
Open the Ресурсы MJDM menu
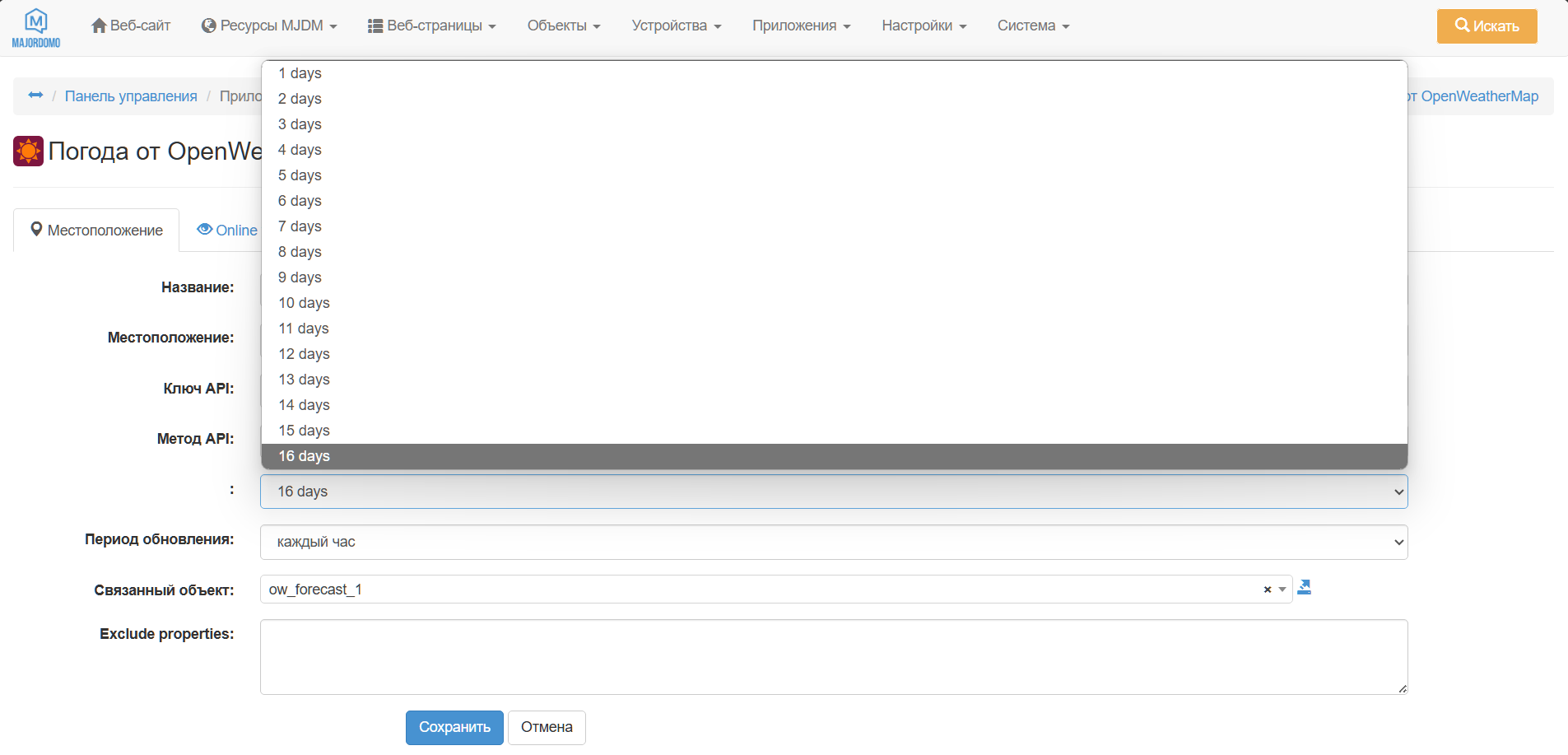(x=269, y=26)
